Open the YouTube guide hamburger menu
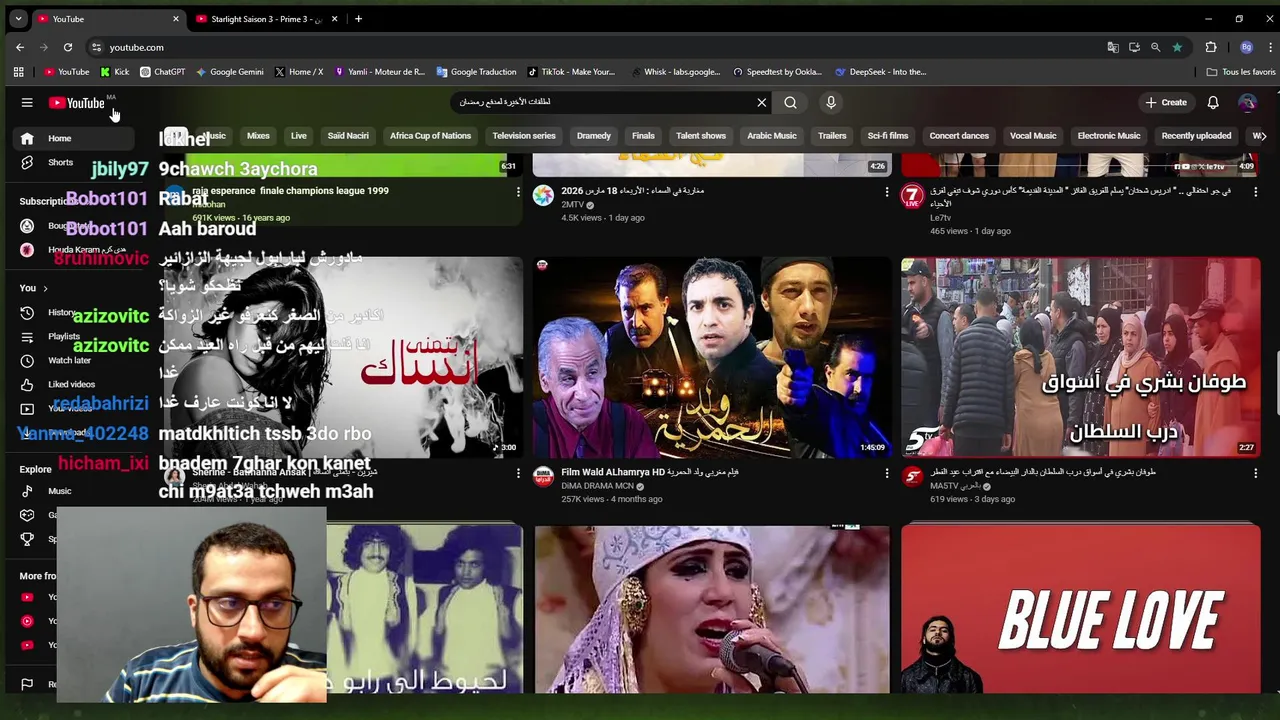This screenshot has height=720, width=1280. [27, 102]
